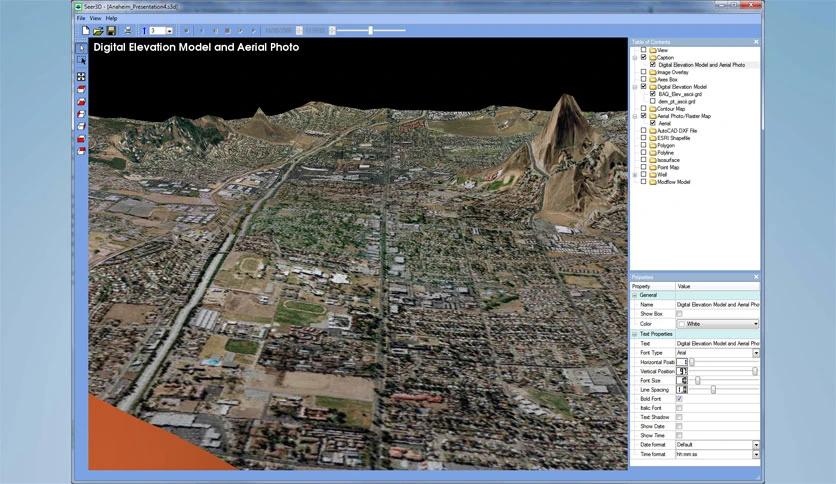Toggle the Bold Font checkbox
The height and width of the screenshot is (484, 836).
[x=680, y=399]
